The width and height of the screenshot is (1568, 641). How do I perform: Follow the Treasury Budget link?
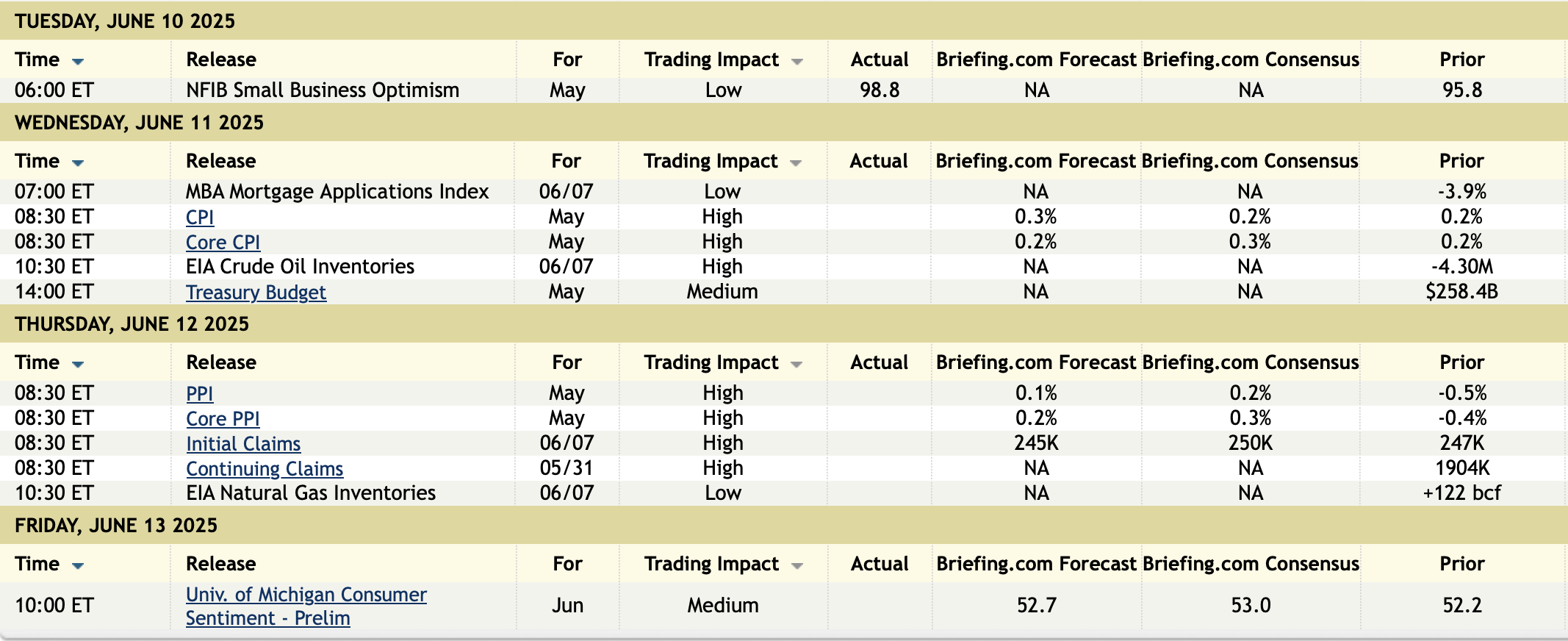tap(256, 293)
